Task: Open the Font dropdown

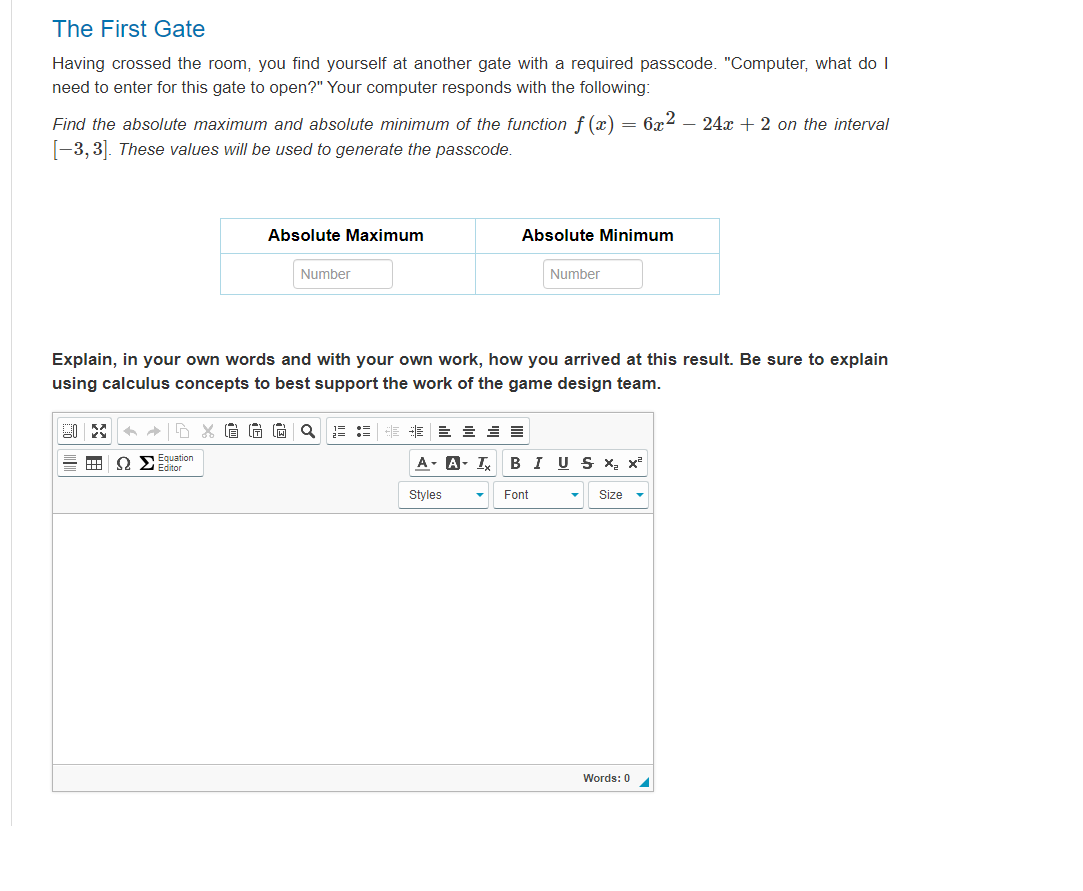Action: click(x=538, y=494)
